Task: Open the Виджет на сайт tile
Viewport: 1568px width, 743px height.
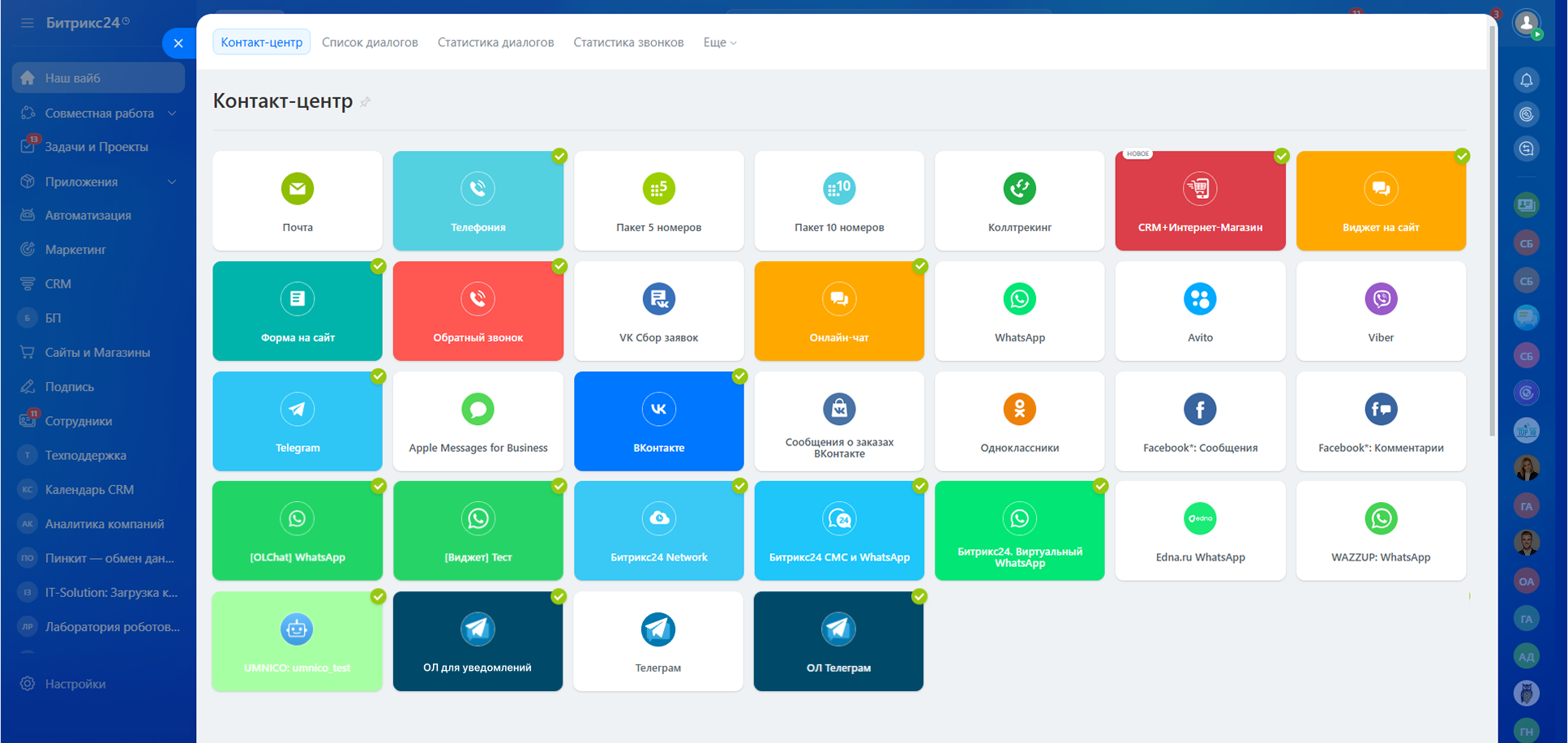Action: coord(1382,200)
